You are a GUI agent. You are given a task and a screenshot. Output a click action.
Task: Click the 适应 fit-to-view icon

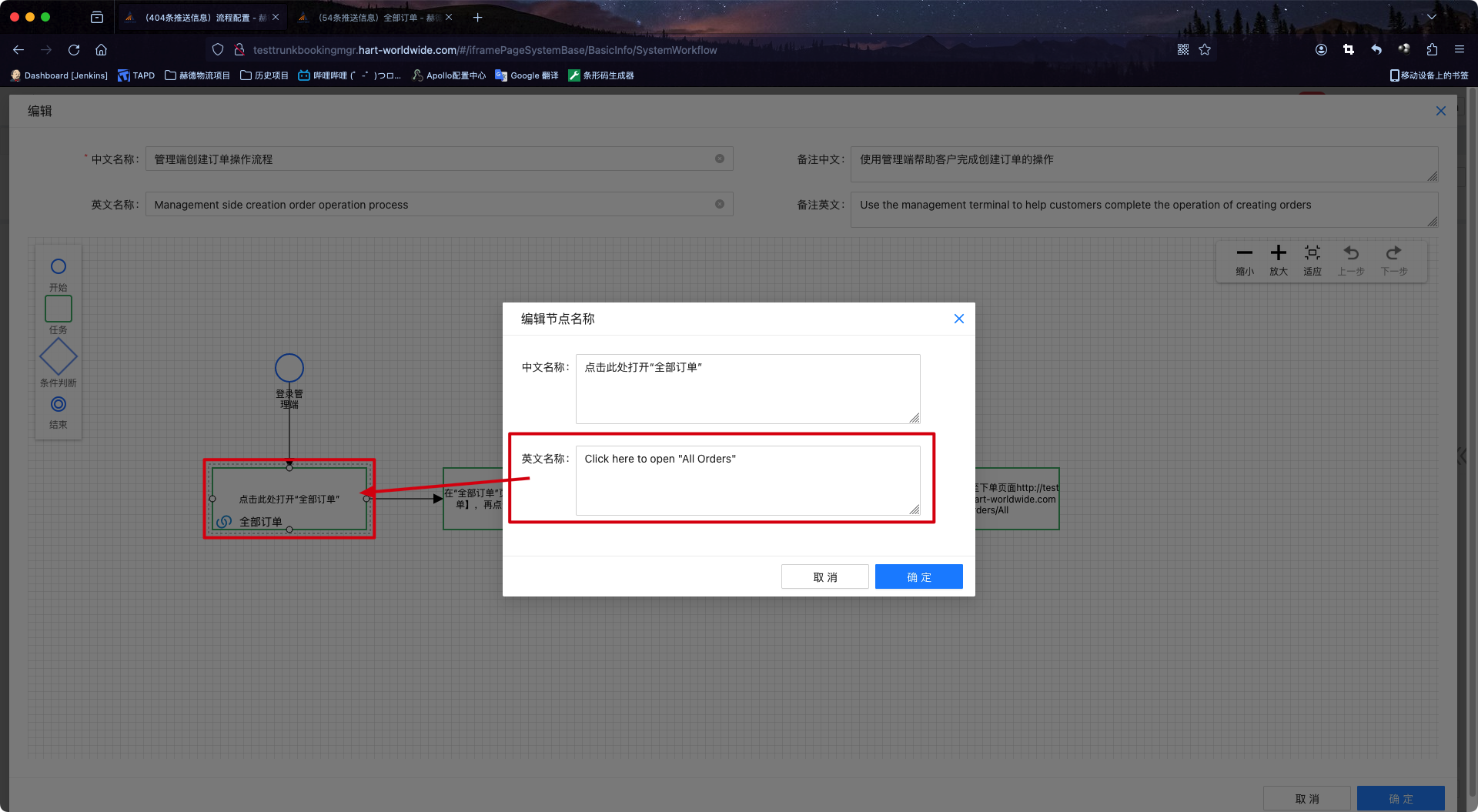pos(1312,254)
